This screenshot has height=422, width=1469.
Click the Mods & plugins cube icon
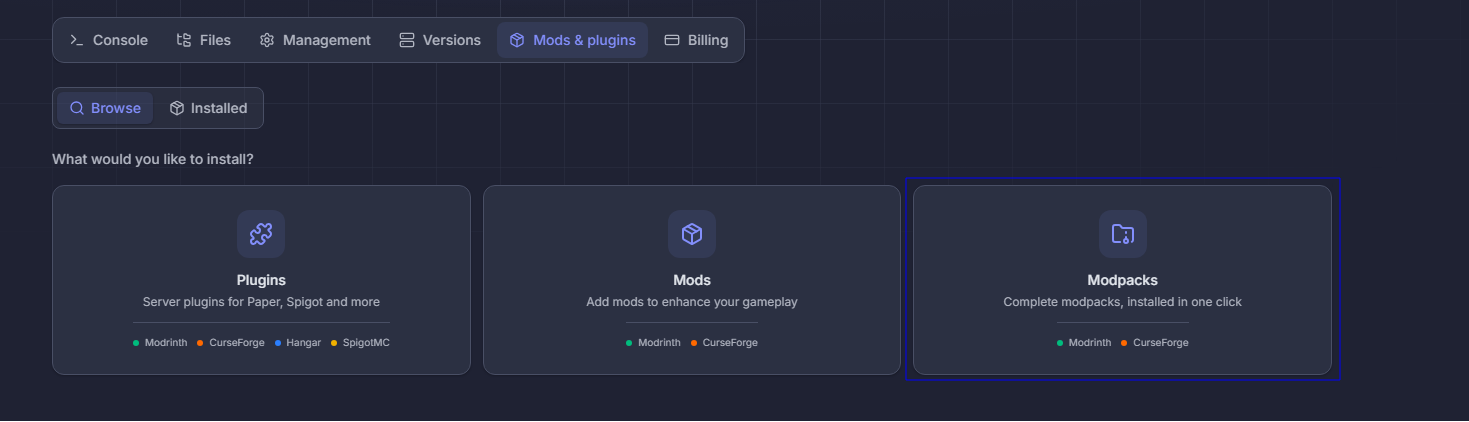pyautogui.click(x=517, y=40)
